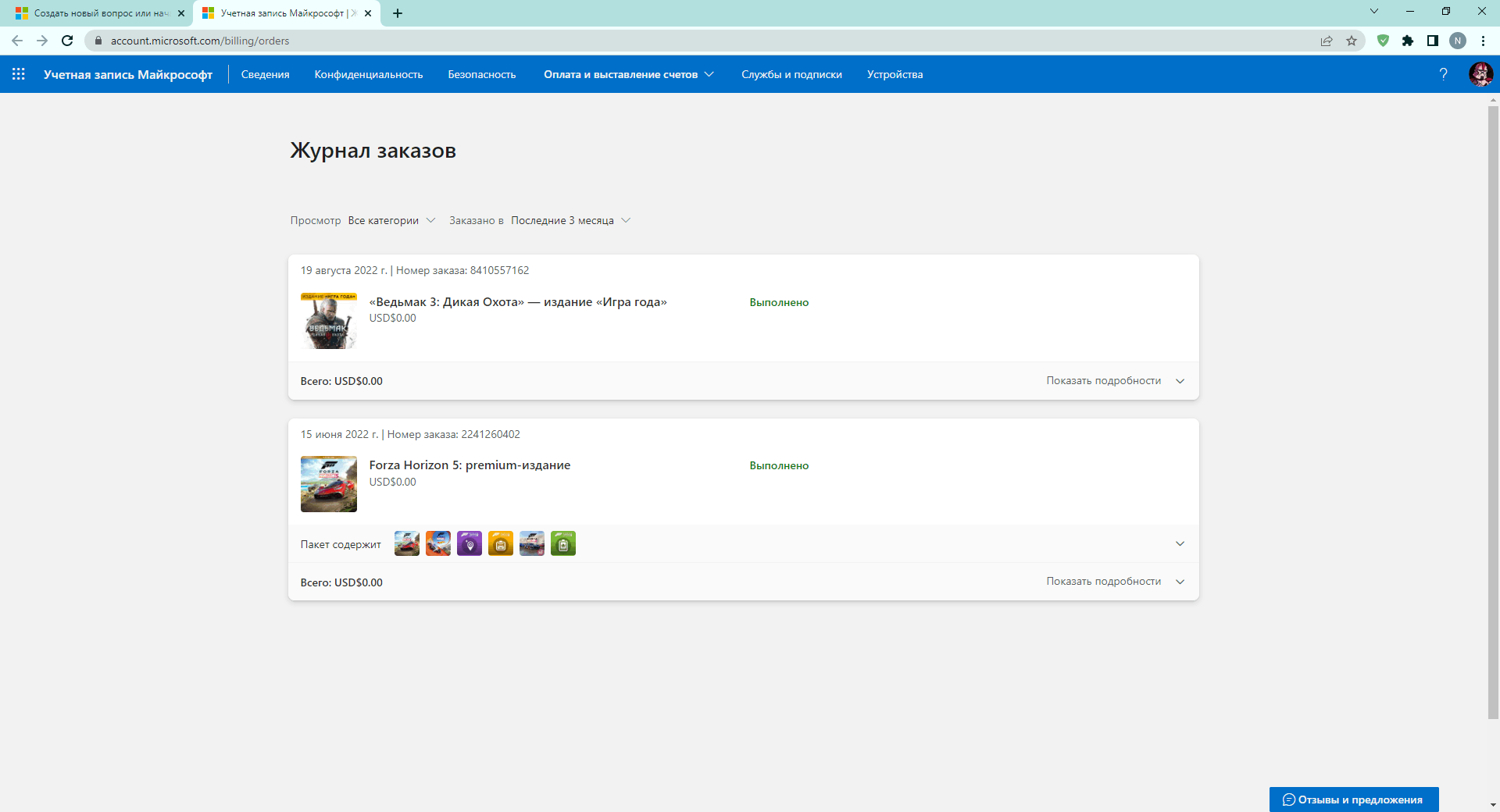Open the Last 3 months dropdown

point(570,220)
